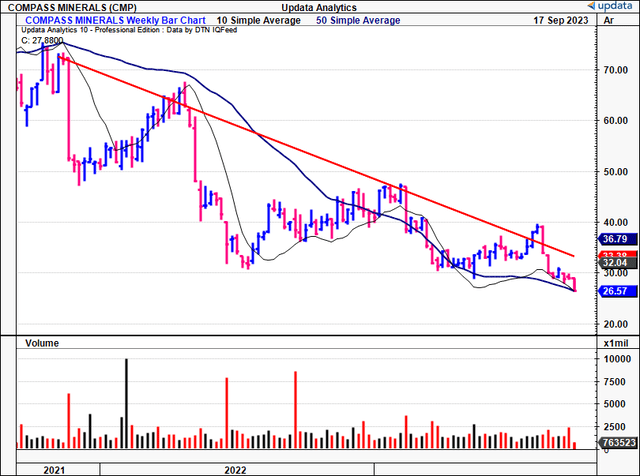Click the Updata logo in top-right corner
This screenshot has width=640, height=476.
point(607,7)
